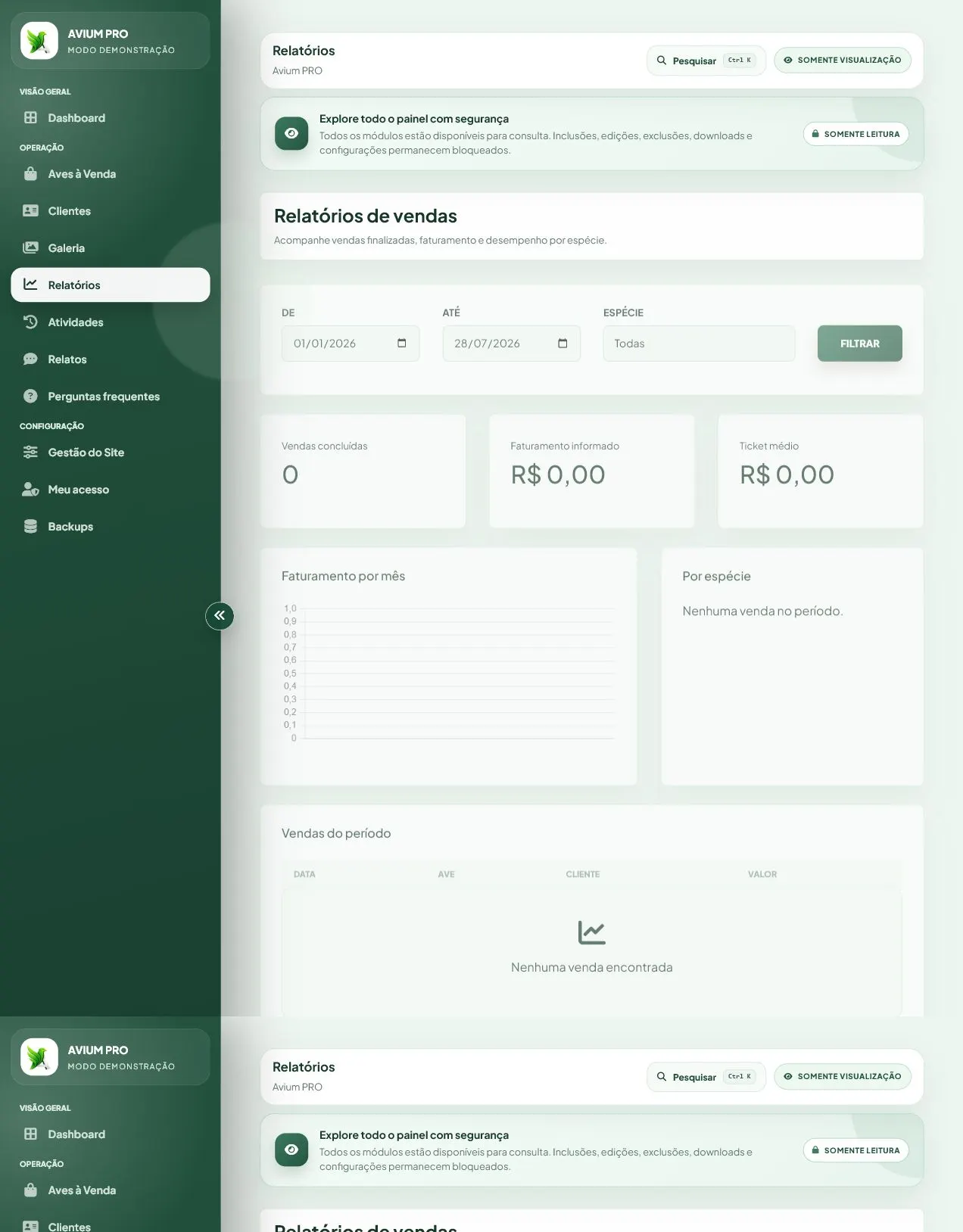Select the active Relatórios sidebar menu item

tap(111, 285)
